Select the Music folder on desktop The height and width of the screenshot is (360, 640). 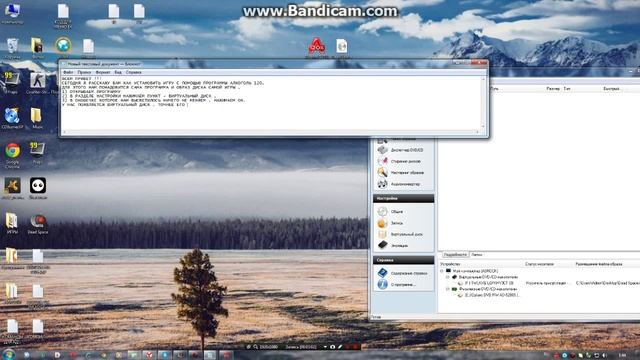[37, 118]
